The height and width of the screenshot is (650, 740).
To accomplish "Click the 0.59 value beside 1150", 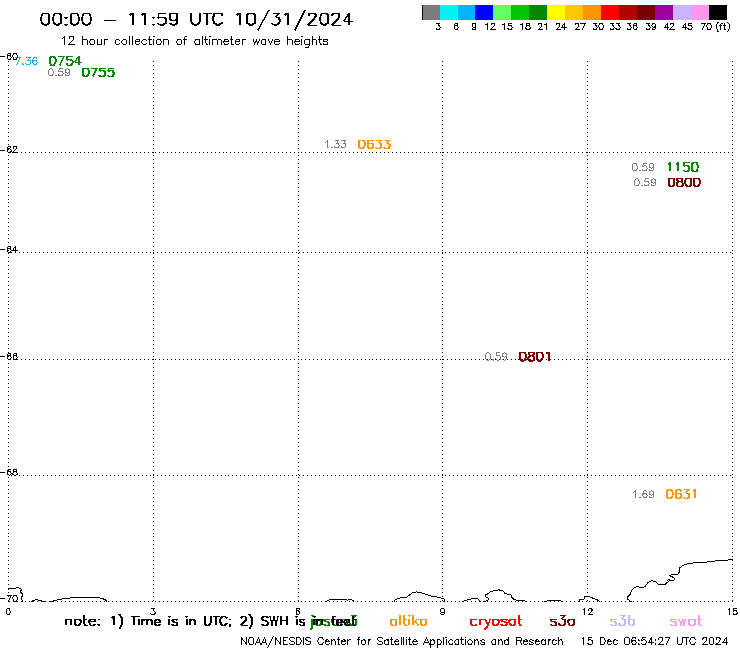I will (643, 167).
